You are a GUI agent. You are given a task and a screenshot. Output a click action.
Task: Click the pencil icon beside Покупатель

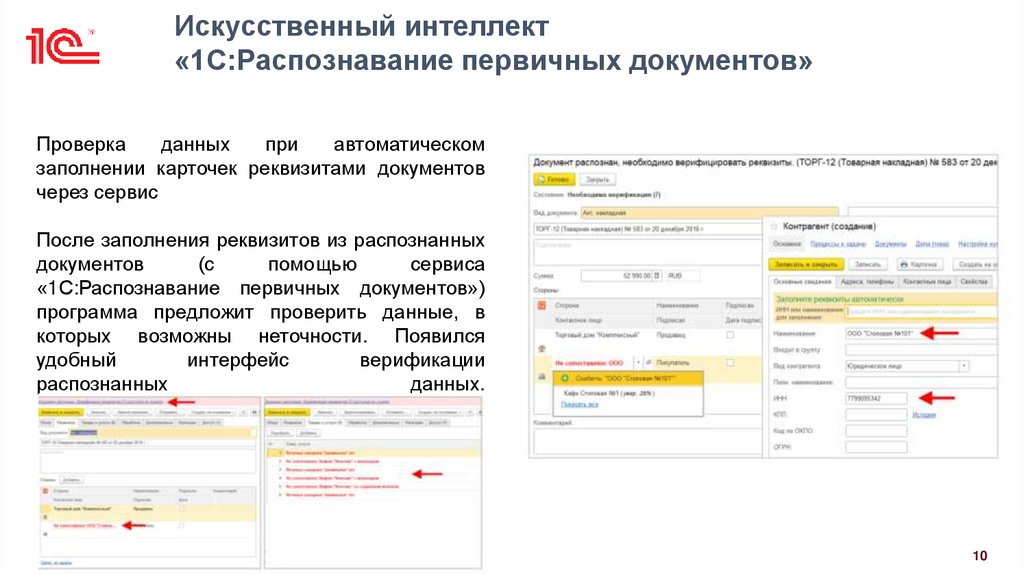tap(648, 362)
